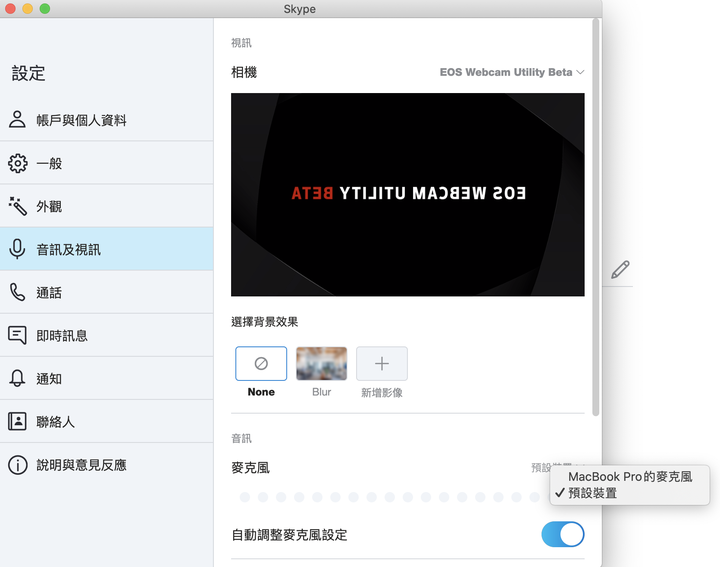Click the phone icon beside 通話

coord(17,292)
